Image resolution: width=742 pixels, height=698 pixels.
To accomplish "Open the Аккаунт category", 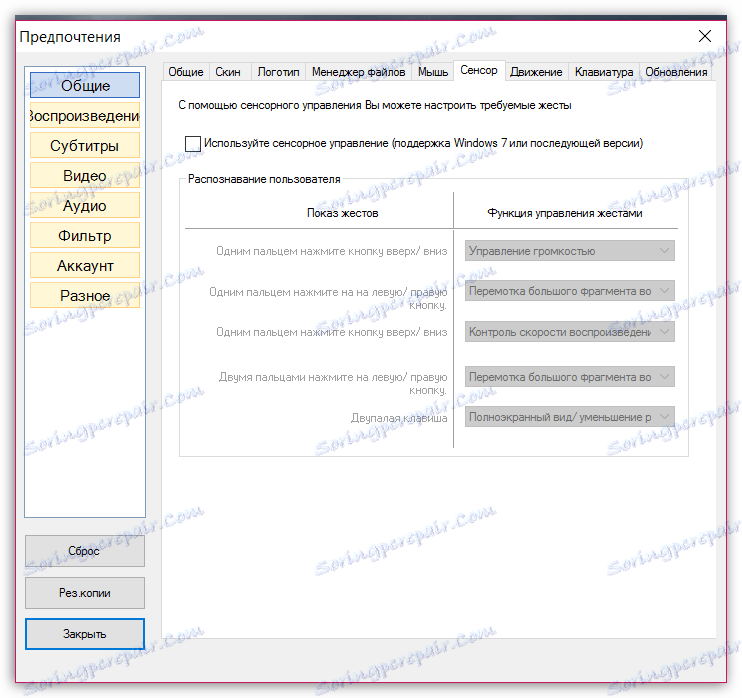I will [x=85, y=265].
